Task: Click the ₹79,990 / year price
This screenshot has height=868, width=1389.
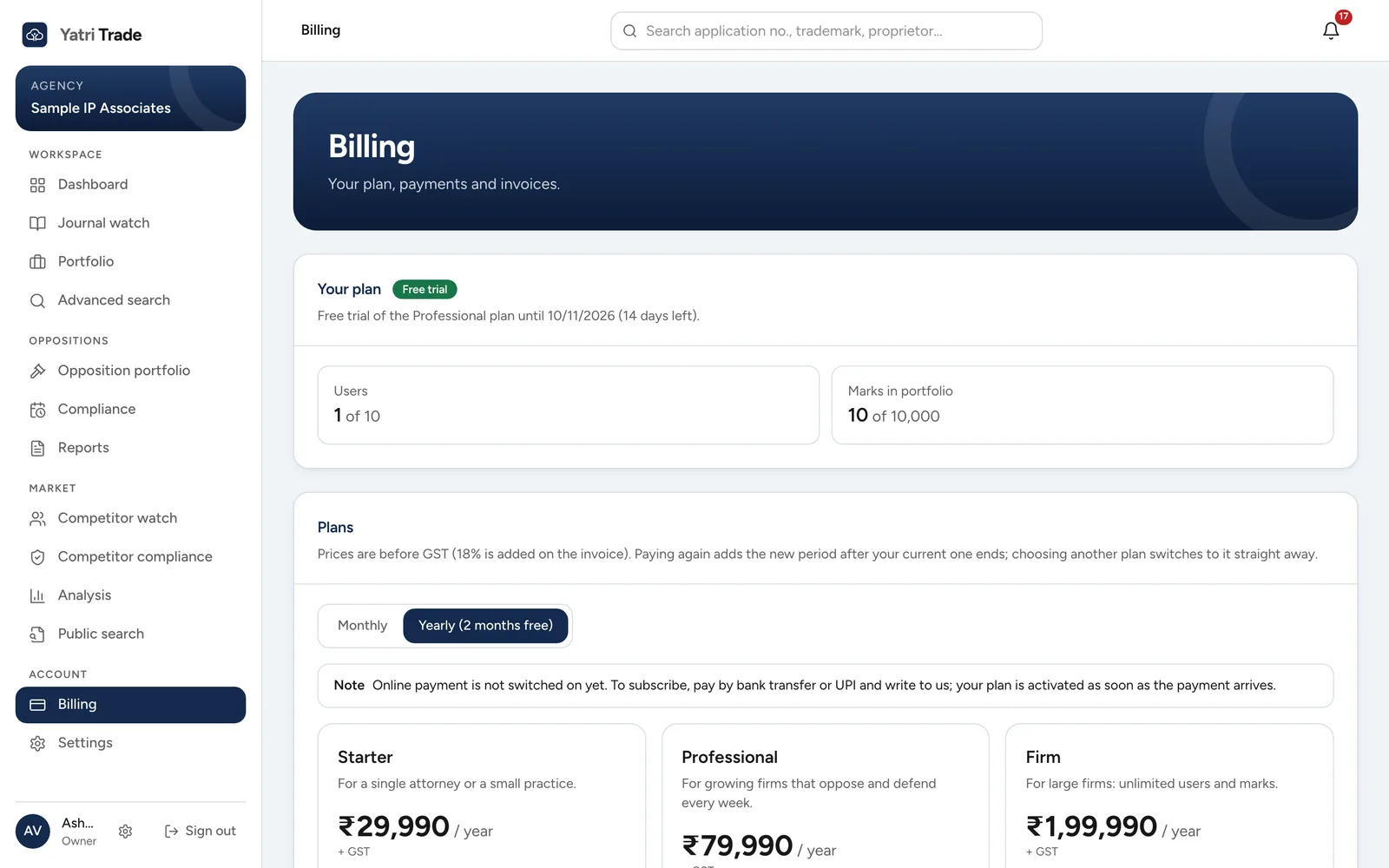Action: tap(759, 846)
